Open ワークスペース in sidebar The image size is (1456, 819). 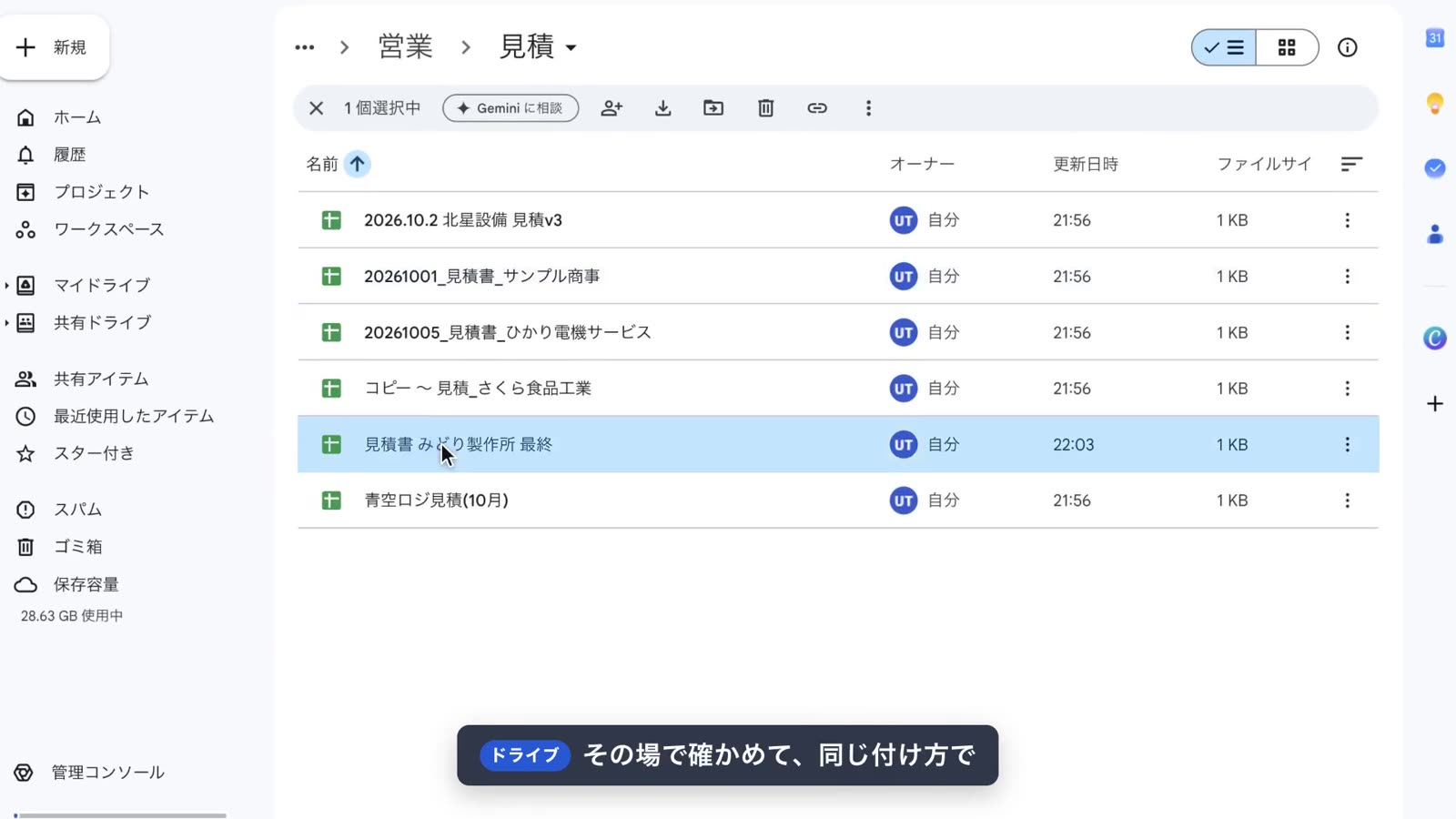[91, 229]
